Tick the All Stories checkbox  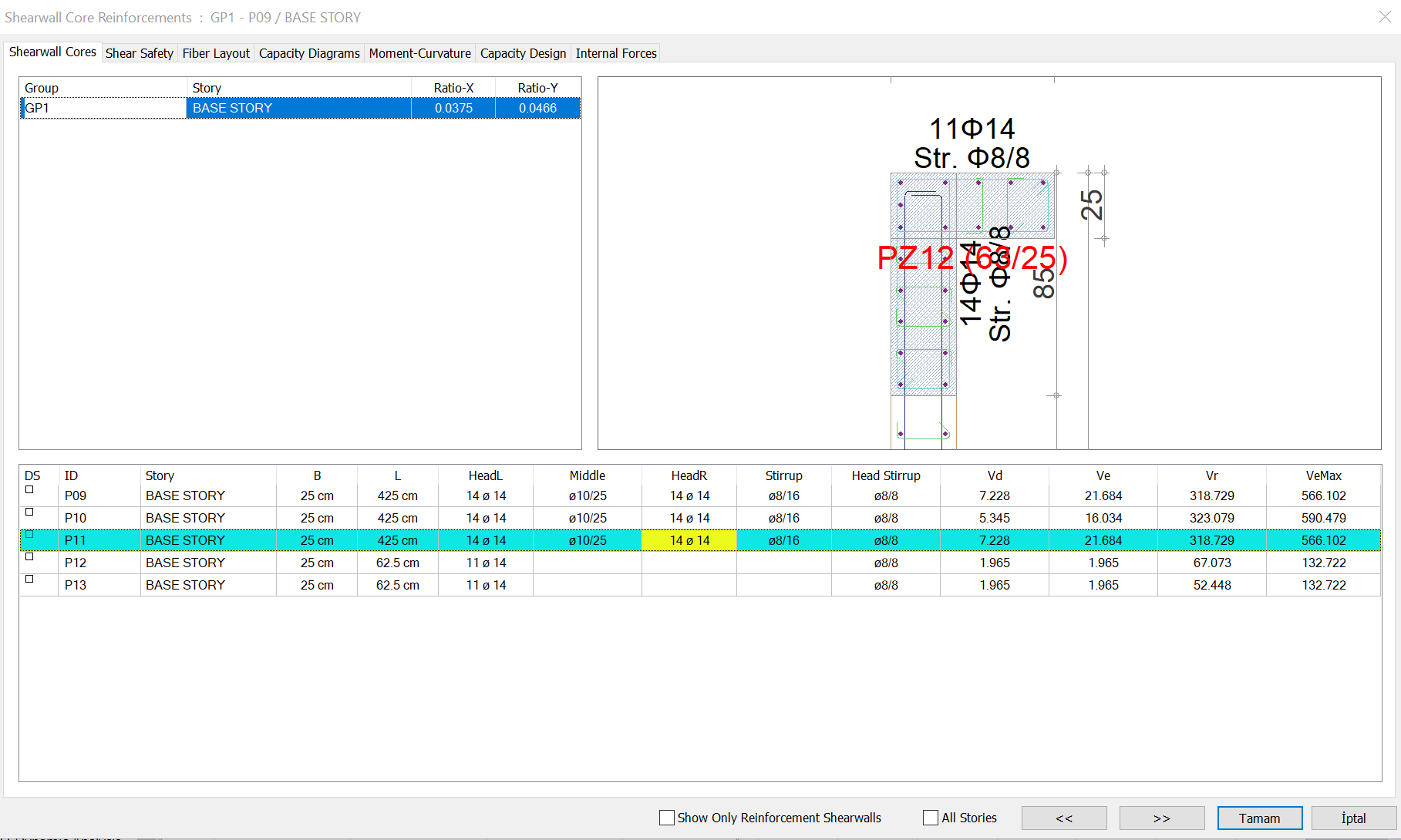931,818
